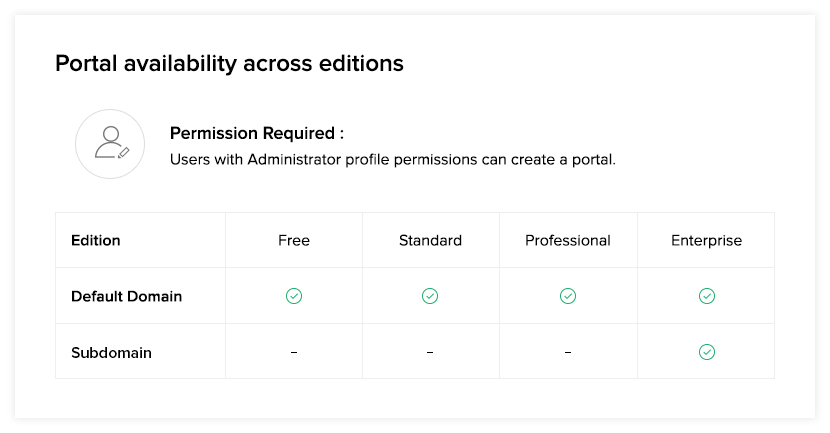This screenshot has height=433, width=830.
Task: Click Default Domain checkmark under Enterprise
Action: tap(706, 296)
